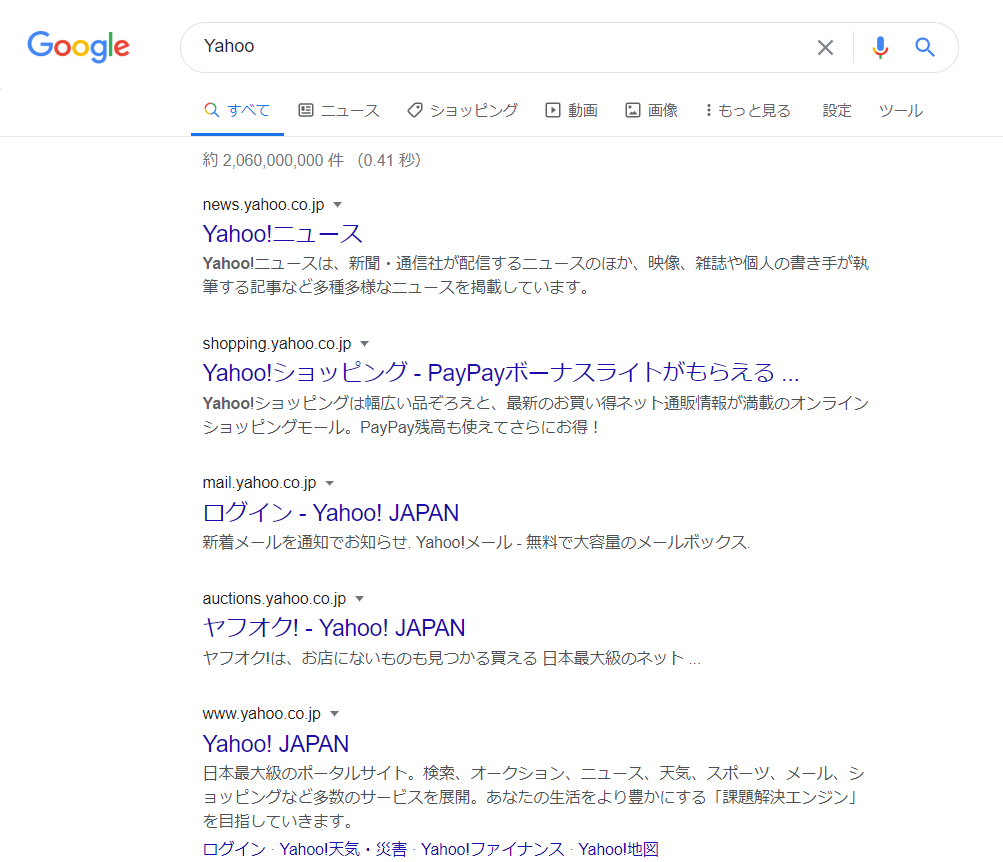Clear the search box with the X icon
Image resolution: width=1003 pixels, height=862 pixels.
(x=825, y=47)
